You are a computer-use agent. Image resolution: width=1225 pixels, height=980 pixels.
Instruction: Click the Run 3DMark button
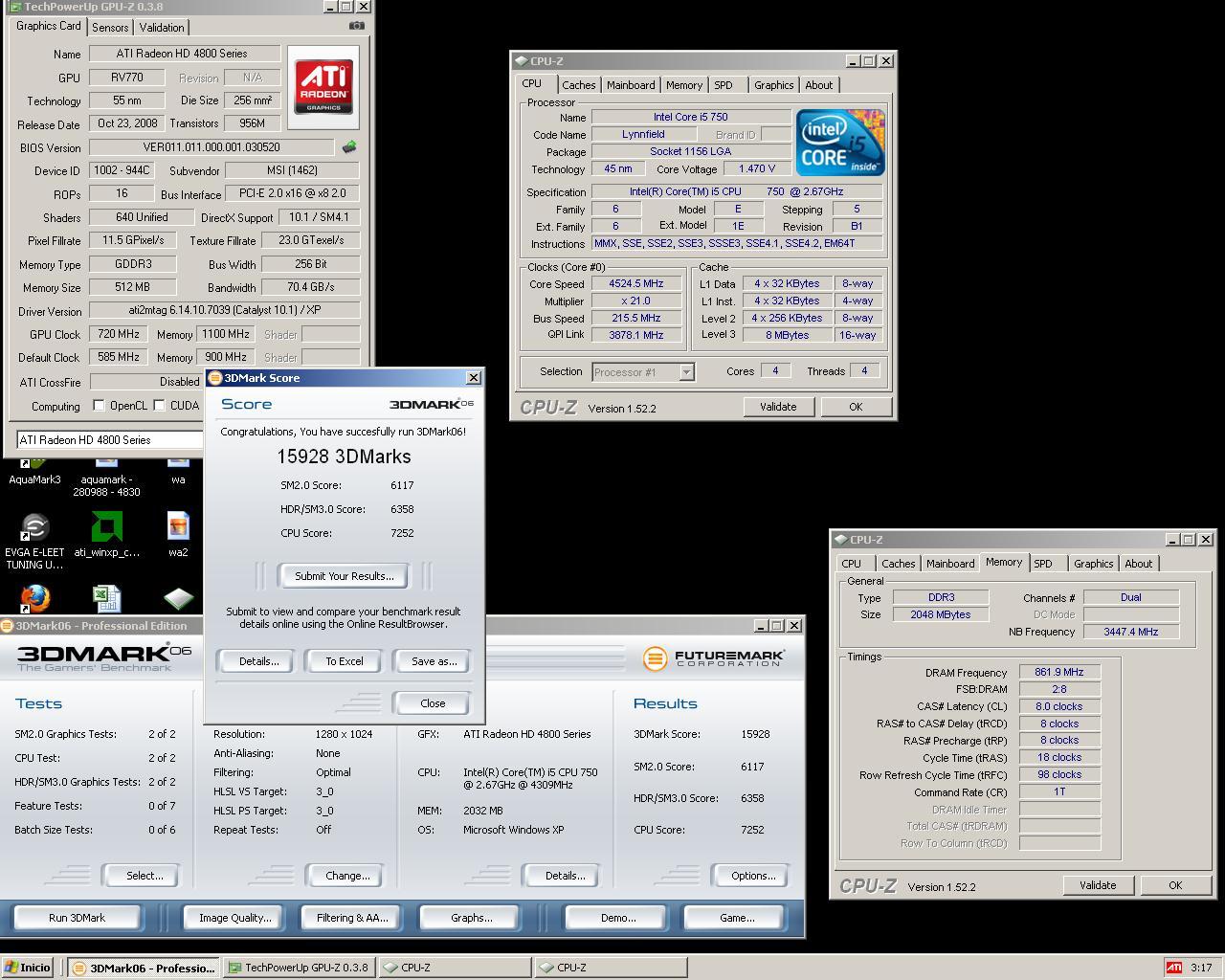point(78,918)
